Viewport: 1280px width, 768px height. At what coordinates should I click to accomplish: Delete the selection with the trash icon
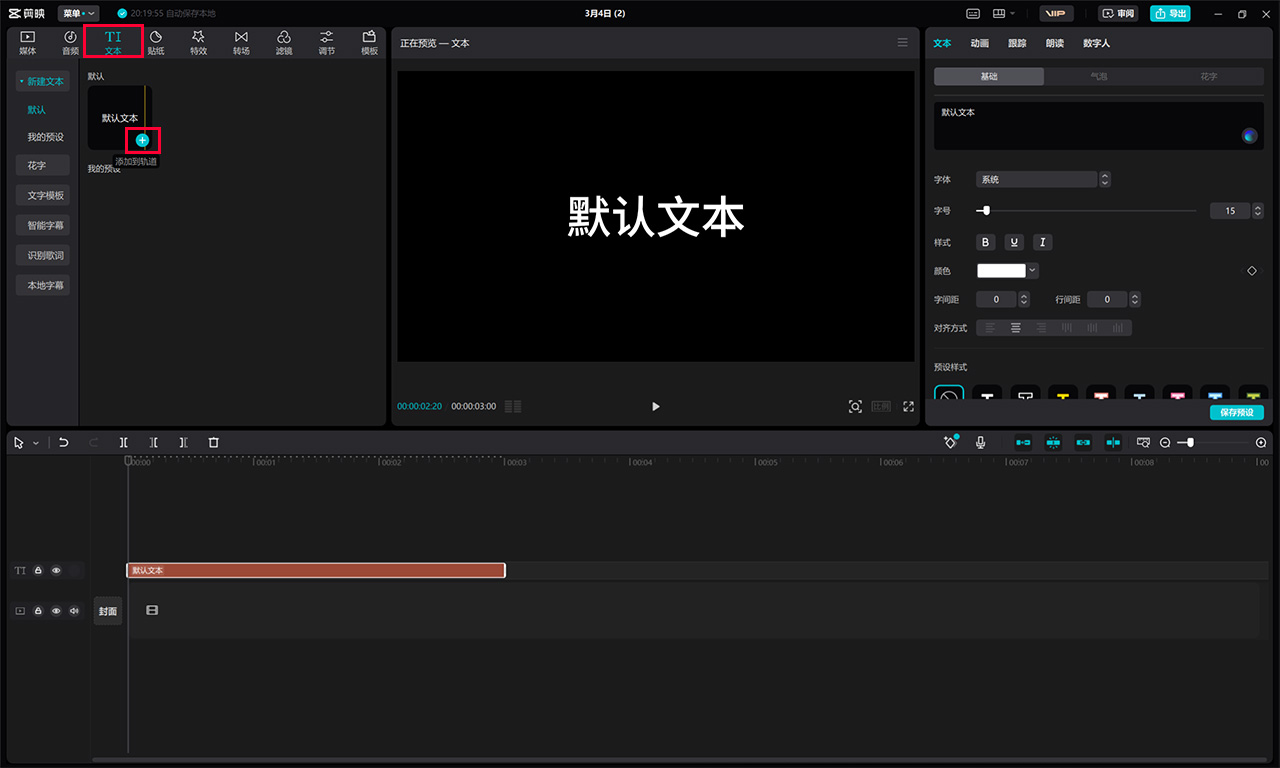pyautogui.click(x=213, y=442)
